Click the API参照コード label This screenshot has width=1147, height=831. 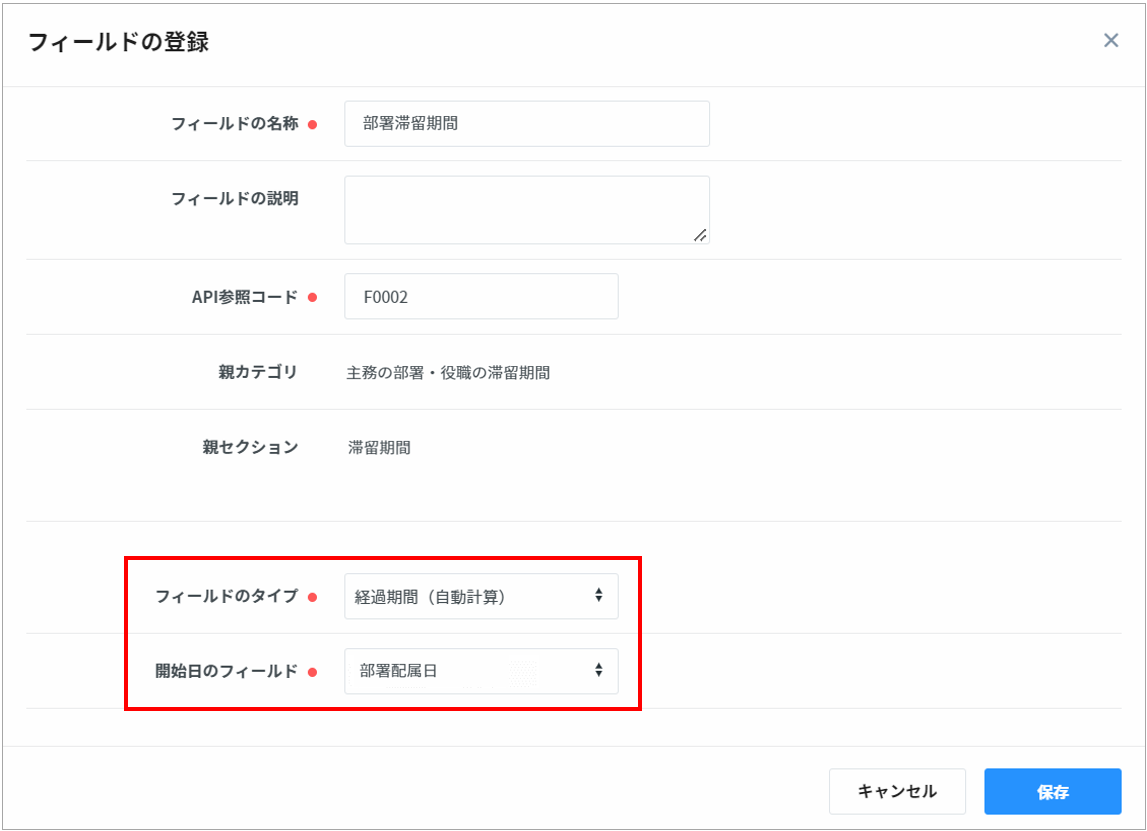pyautogui.click(x=244, y=297)
